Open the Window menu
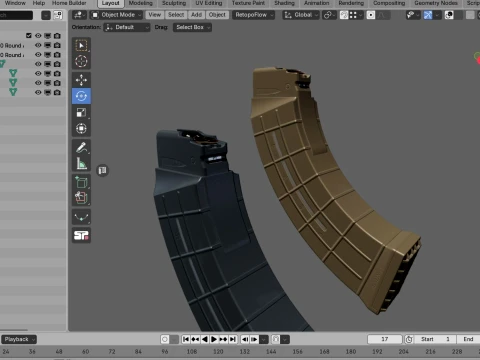Viewport: 480px width, 360px height. click(15, 3)
